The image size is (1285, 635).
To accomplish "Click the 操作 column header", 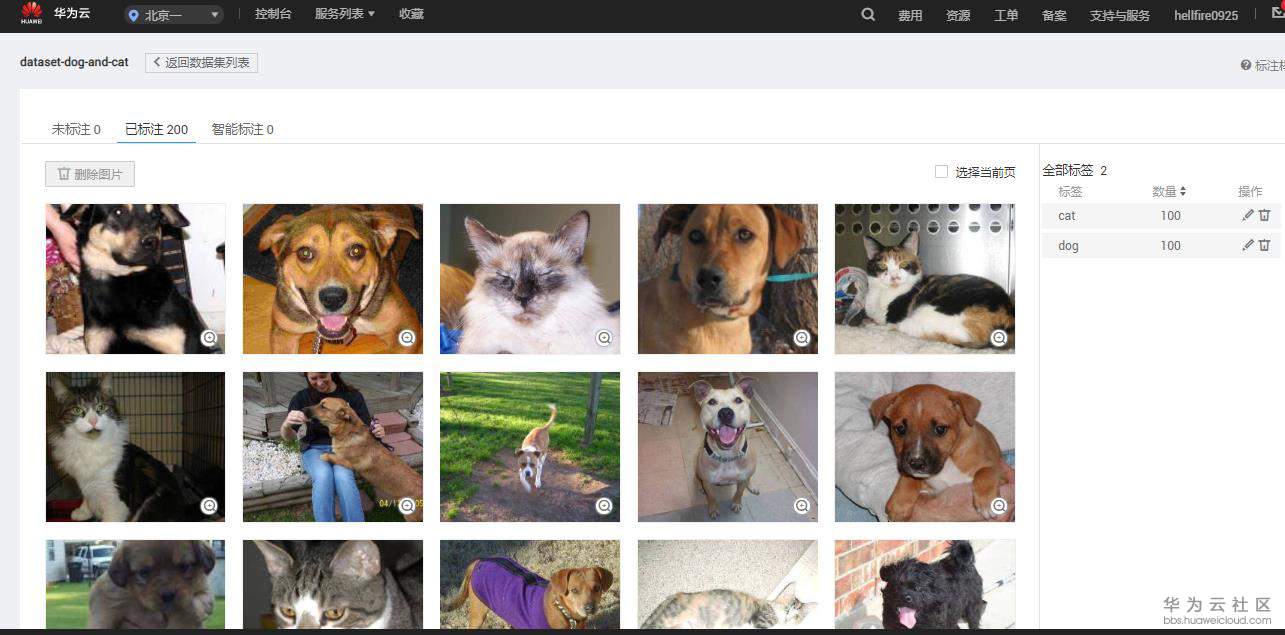I will click(x=1250, y=191).
